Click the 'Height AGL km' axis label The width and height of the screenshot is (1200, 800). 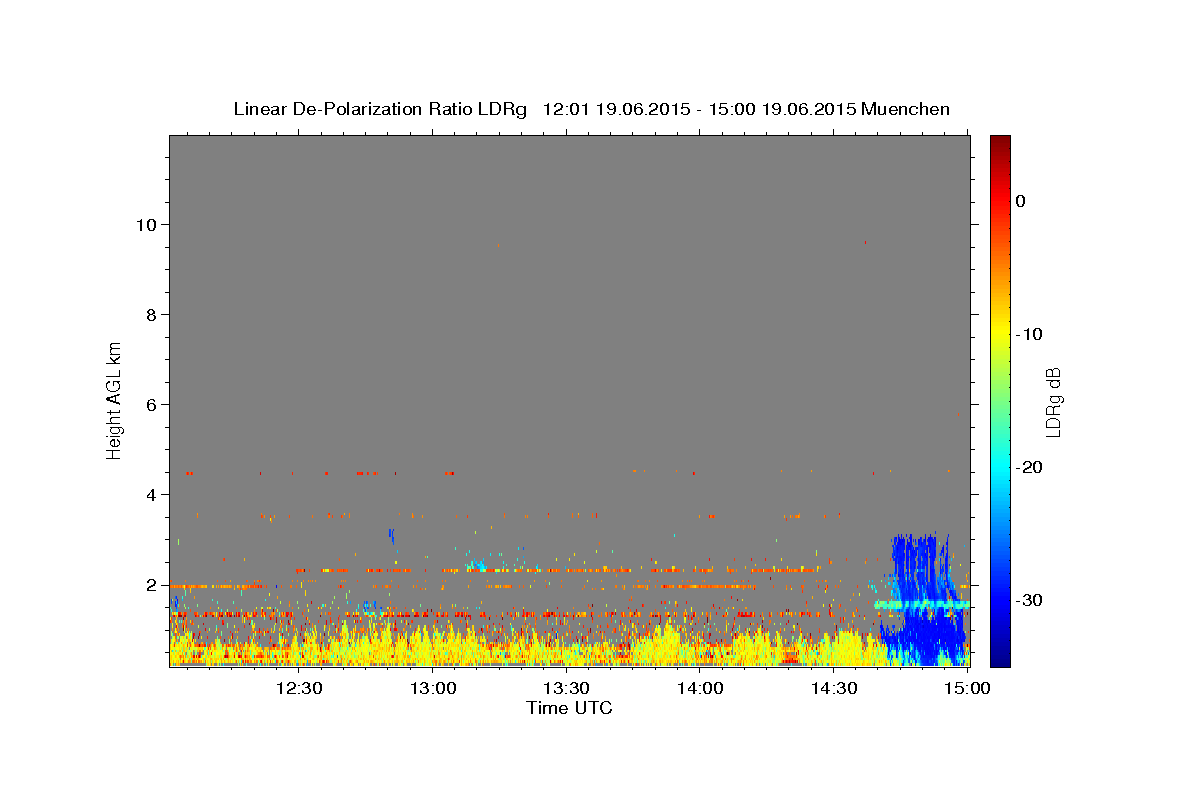tap(114, 399)
